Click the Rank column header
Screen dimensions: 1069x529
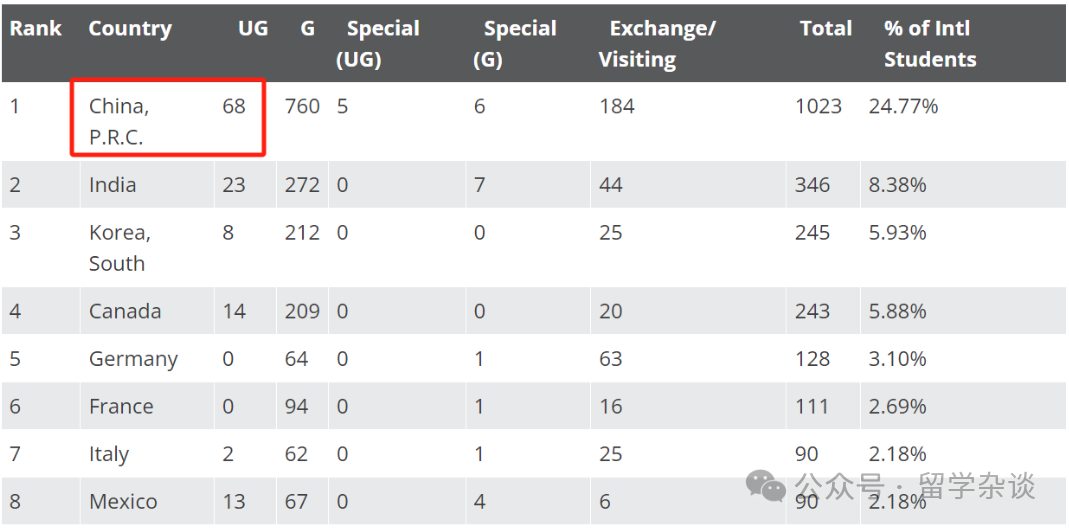35,29
